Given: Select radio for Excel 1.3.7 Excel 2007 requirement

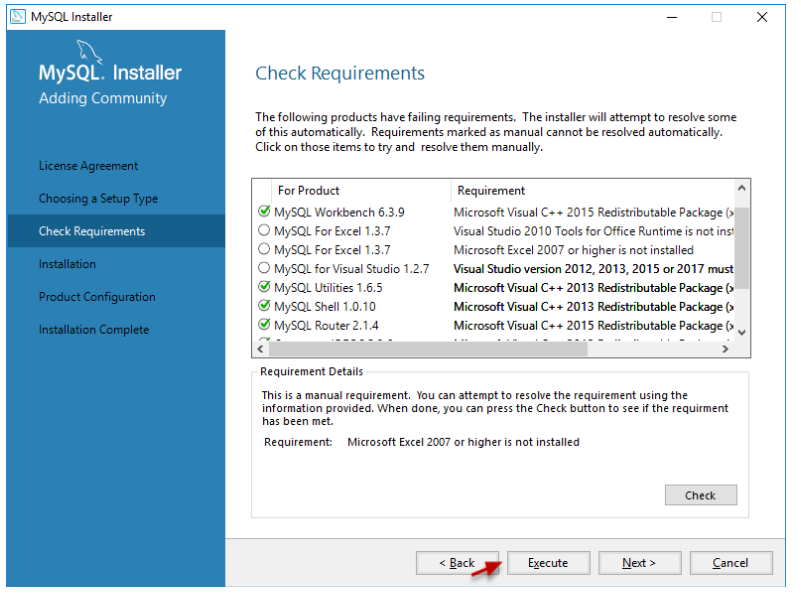Looking at the screenshot, I should click(264, 249).
